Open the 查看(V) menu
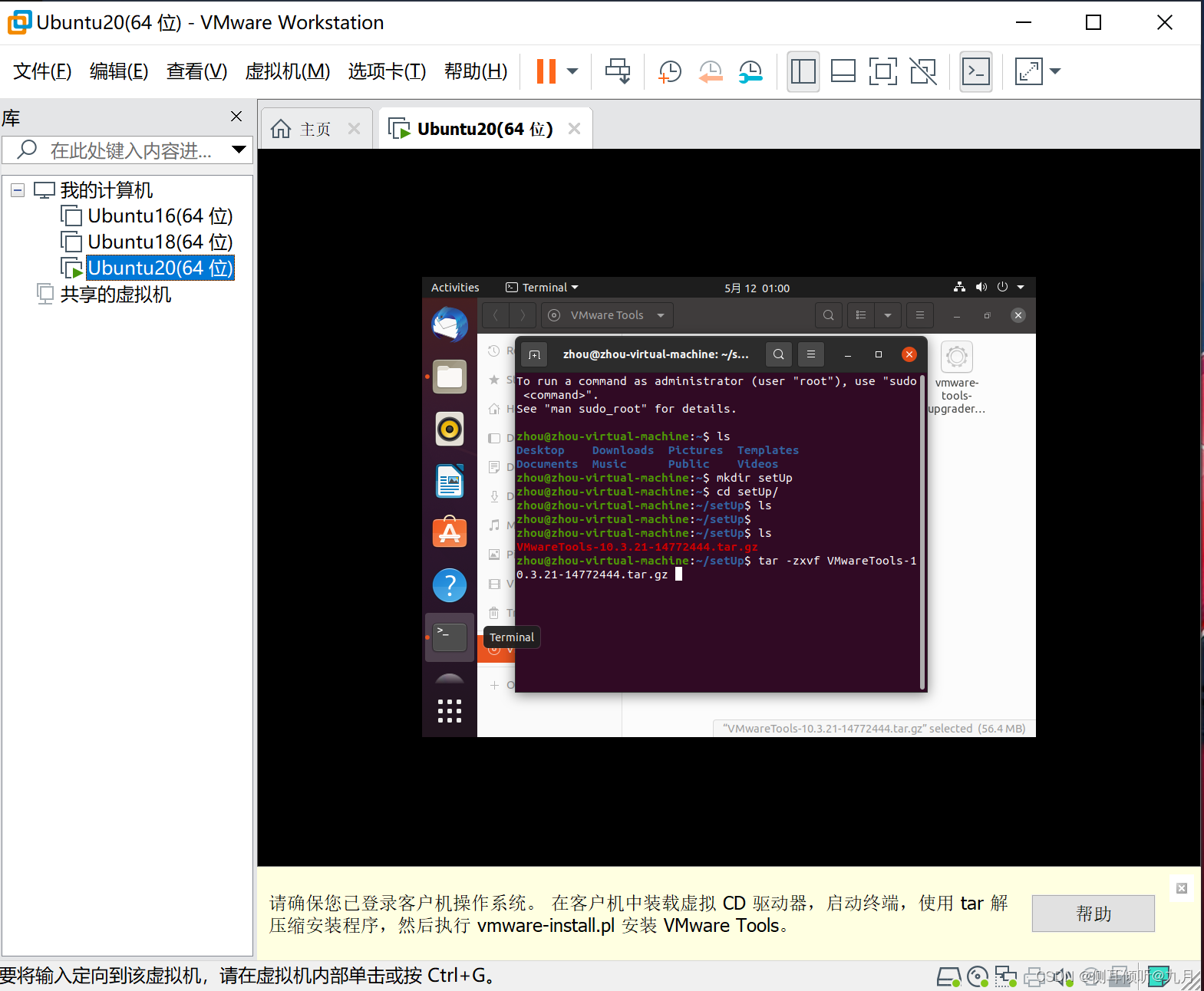Image resolution: width=1204 pixels, height=991 pixels. click(x=197, y=71)
